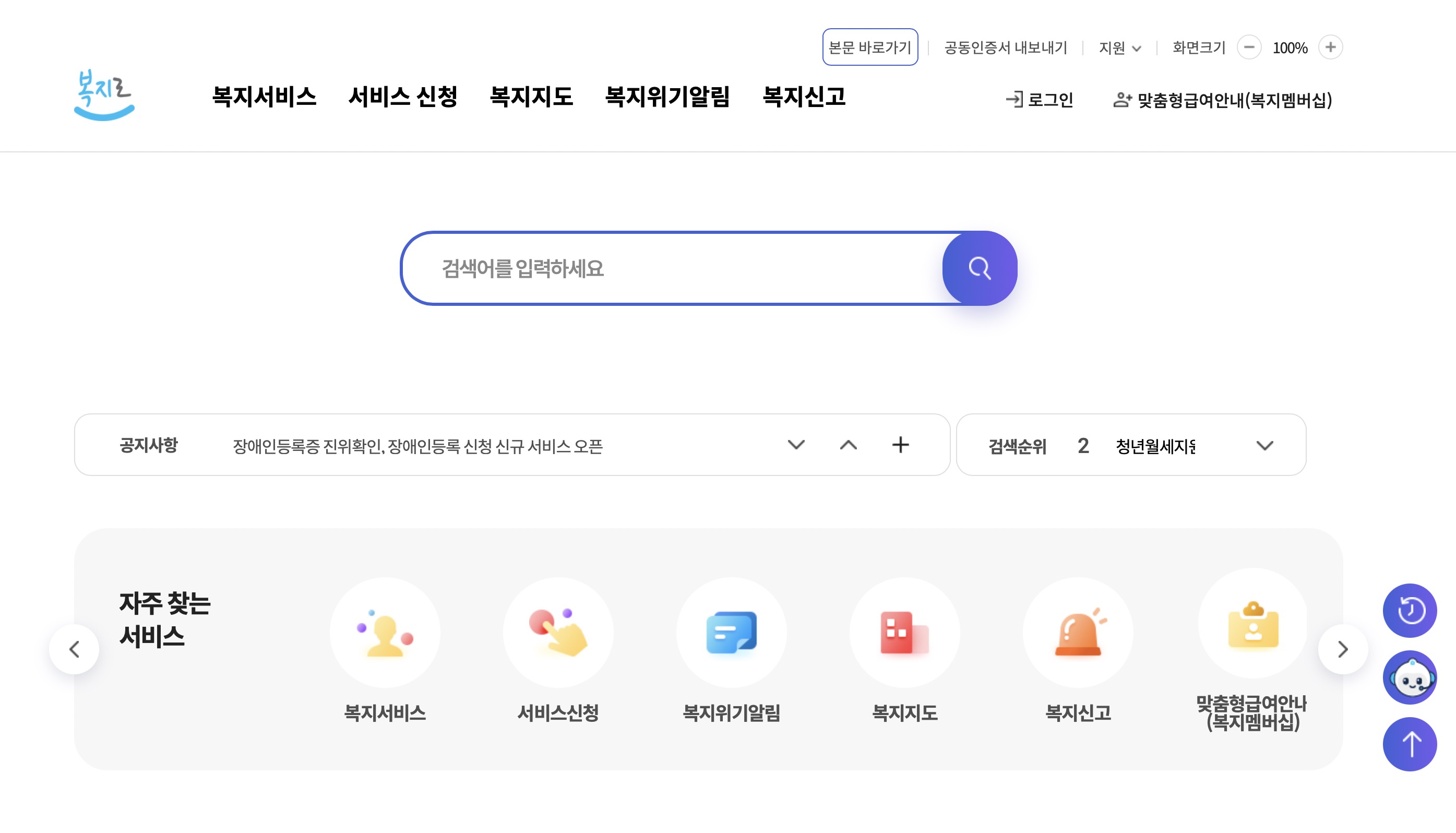
Task: Select the 서비스신청 hand-press icon
Action: pyautogui.click(x=558, y=632)
